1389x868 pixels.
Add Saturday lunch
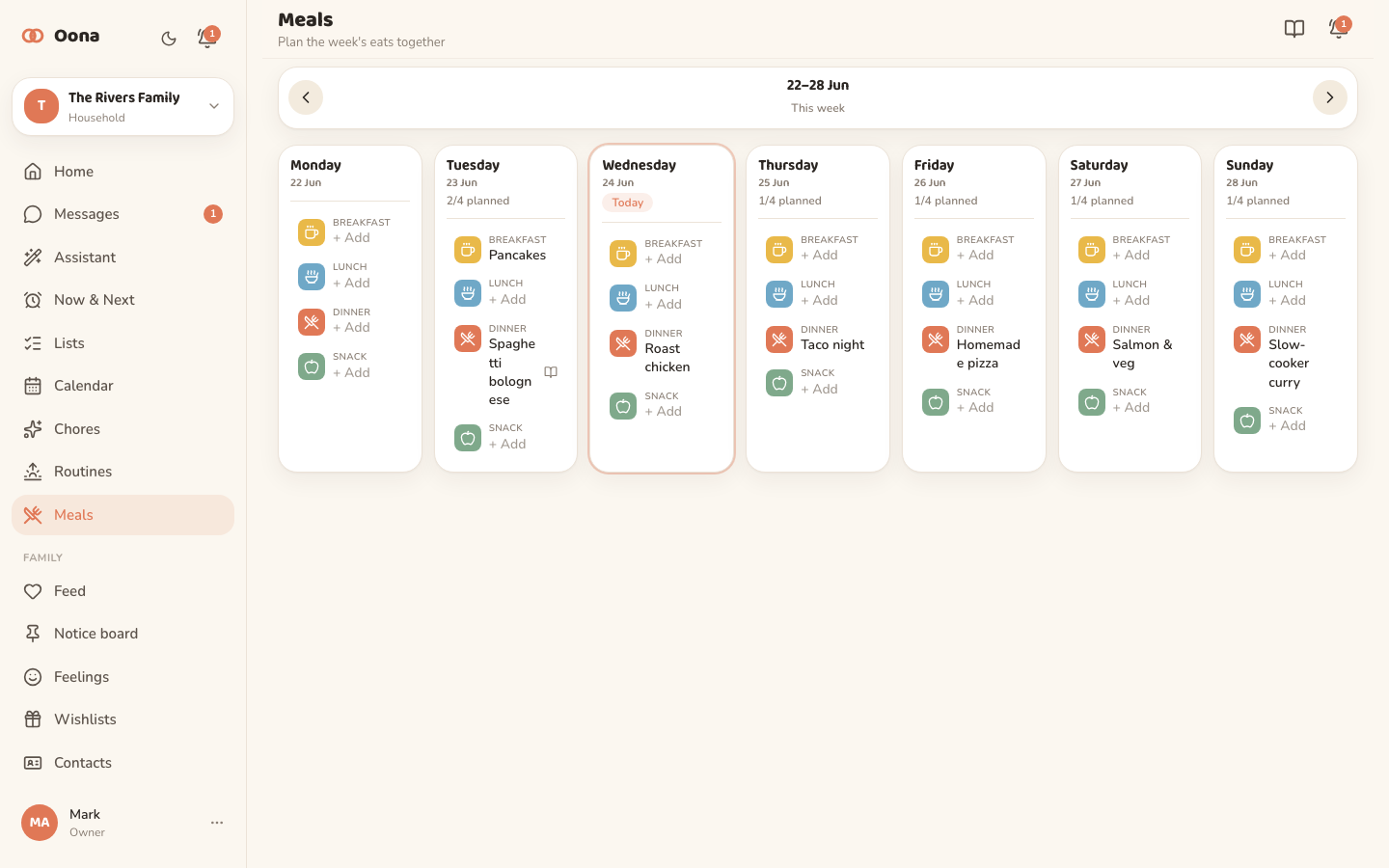1131,301
